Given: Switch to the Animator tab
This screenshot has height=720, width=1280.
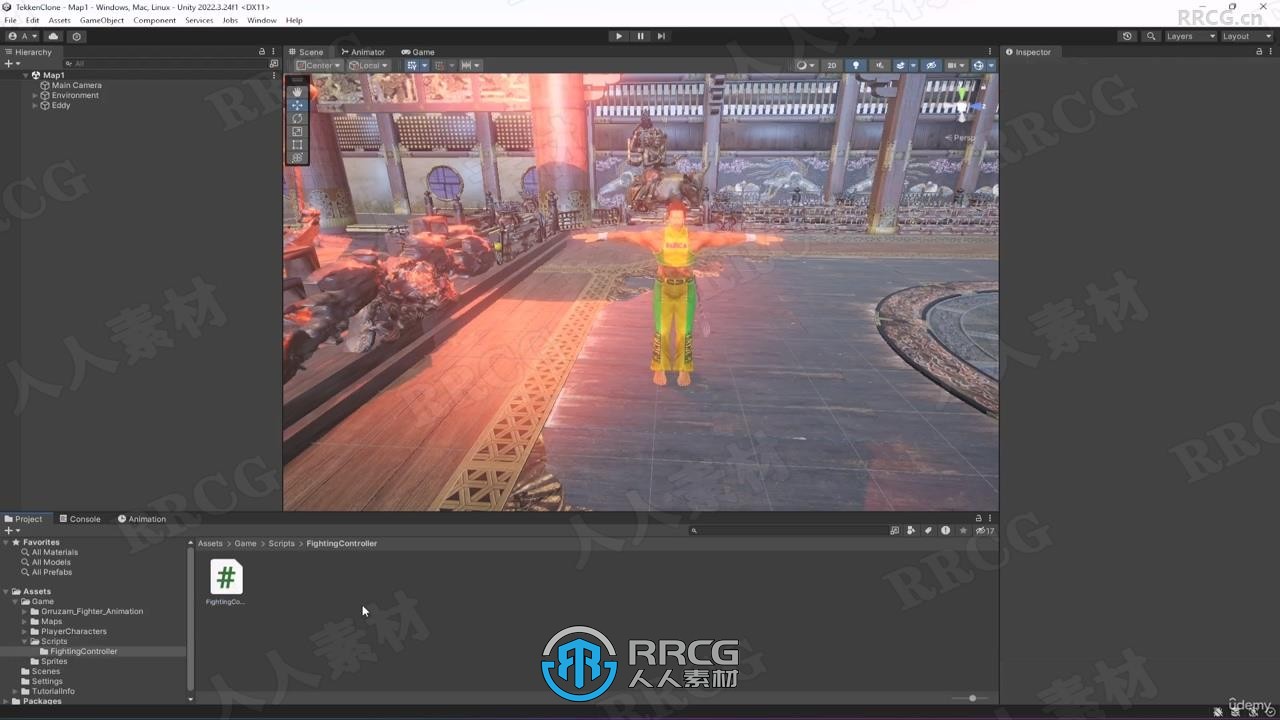Looking at the screenshot, I should click(x=363, y=52).
